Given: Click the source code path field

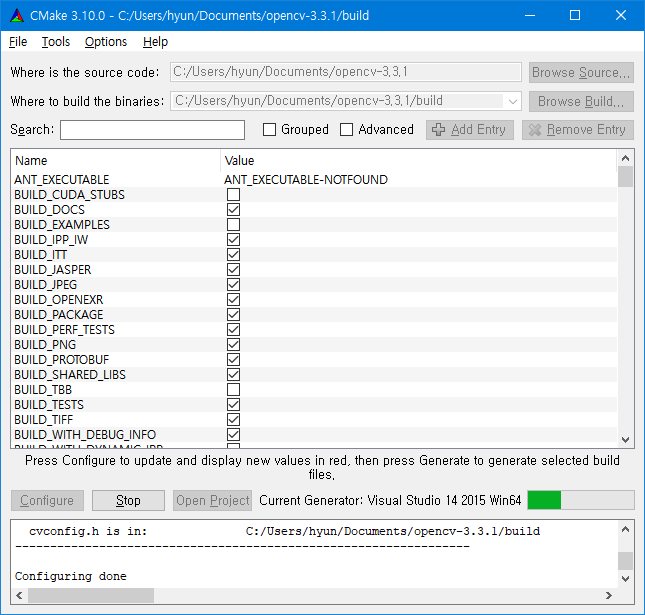Looking at the screenshot, I should point(346,72).
